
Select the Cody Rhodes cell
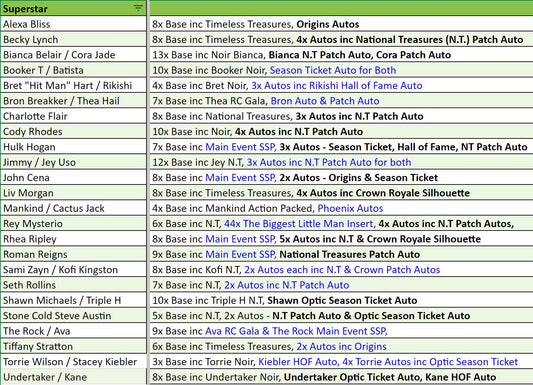click(73, 132)
